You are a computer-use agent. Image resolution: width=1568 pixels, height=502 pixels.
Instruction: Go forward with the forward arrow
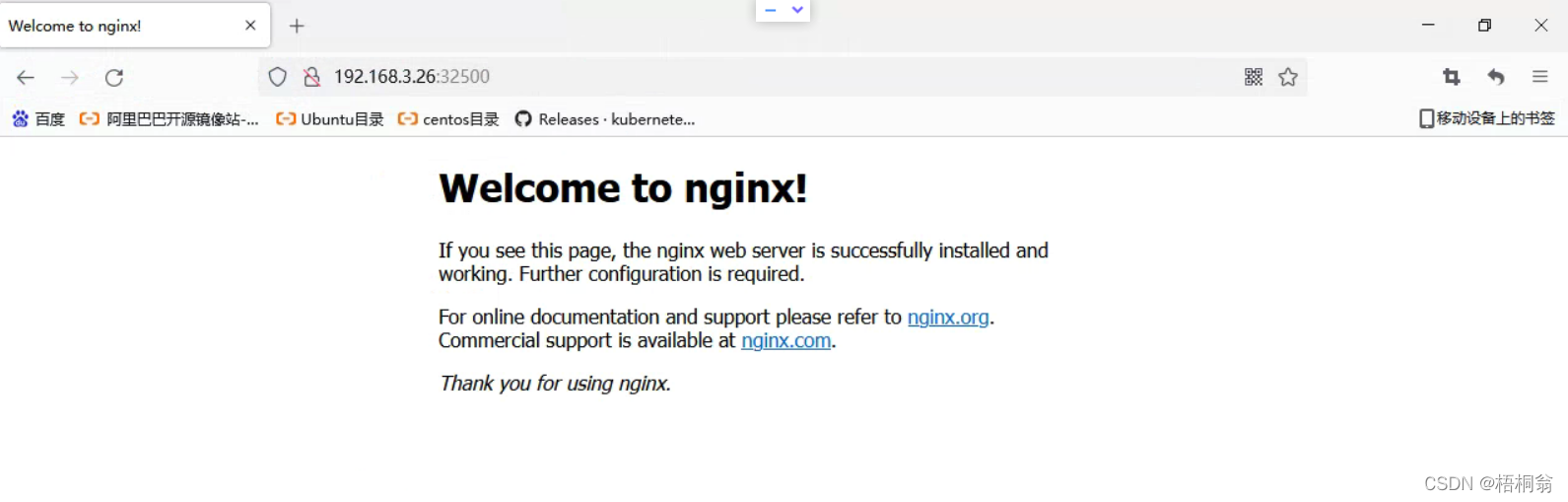click(70, 77)
